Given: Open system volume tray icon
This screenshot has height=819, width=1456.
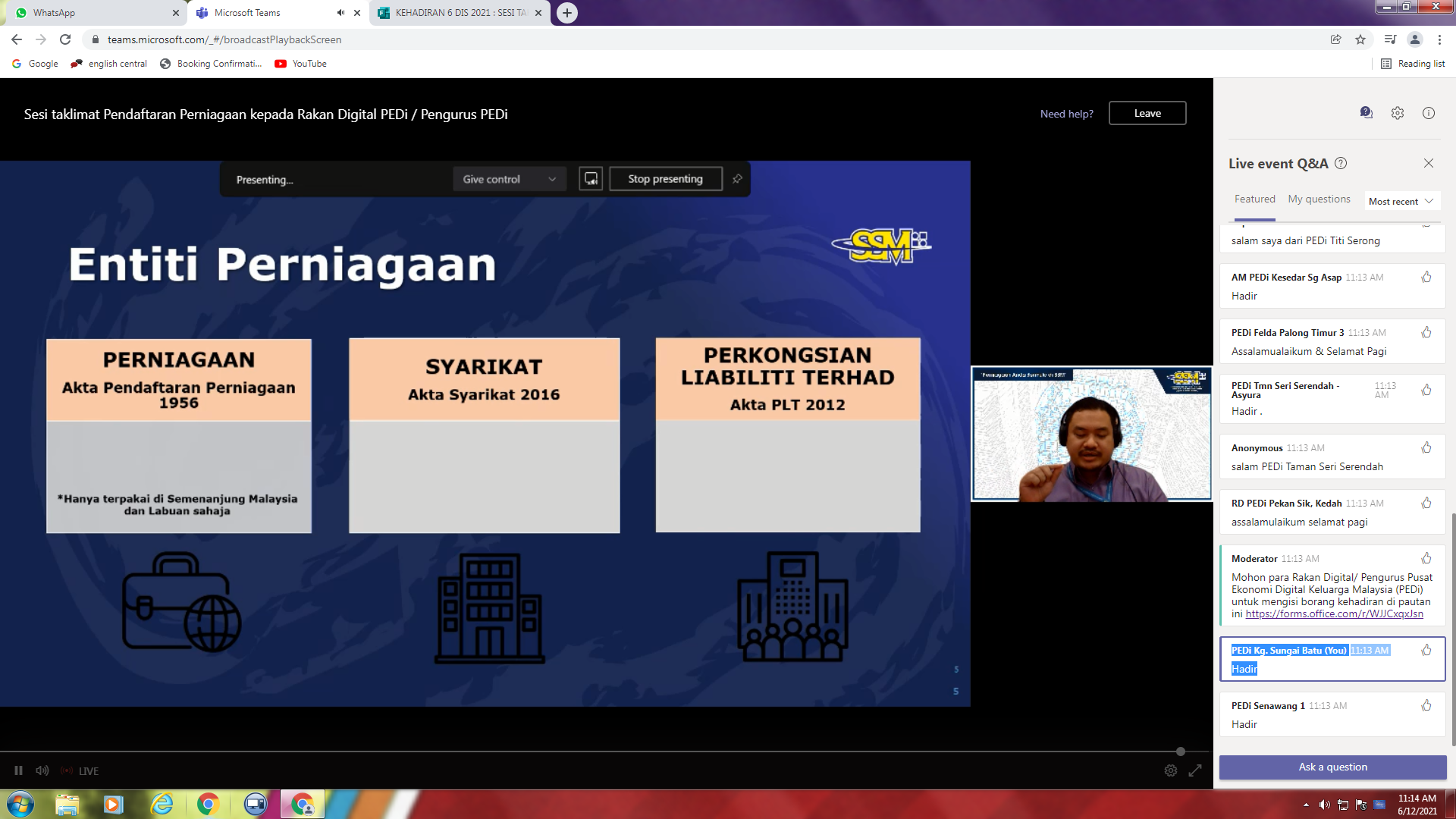Looking at the screenshot, I should click(1324, 805).
